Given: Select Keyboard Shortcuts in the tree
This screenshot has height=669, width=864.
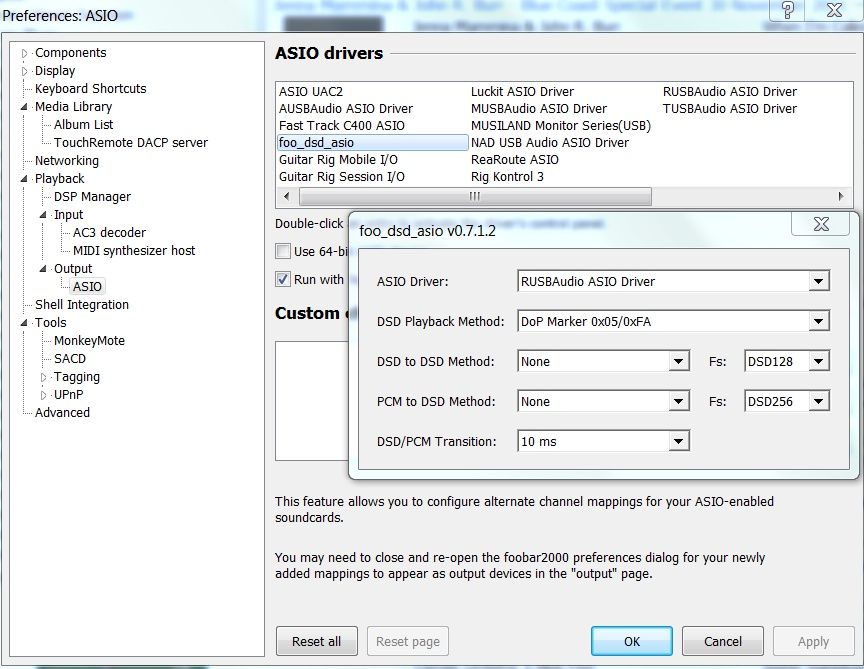Looking at the screenshot, I should [x=90, y=89].
